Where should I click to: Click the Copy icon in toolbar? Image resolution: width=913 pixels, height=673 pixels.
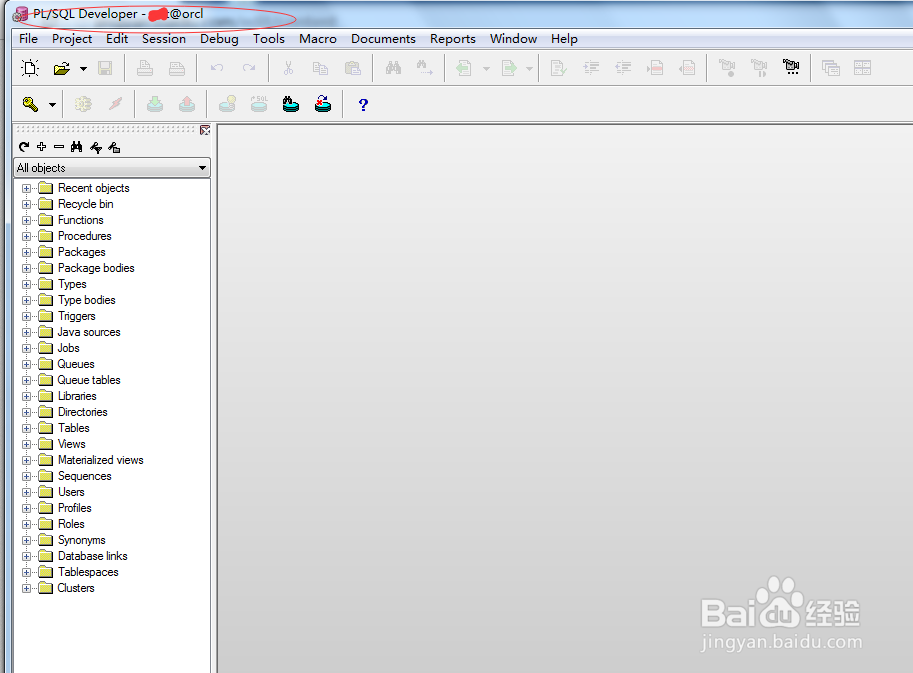pyautogui.click(x=320, y=68)
